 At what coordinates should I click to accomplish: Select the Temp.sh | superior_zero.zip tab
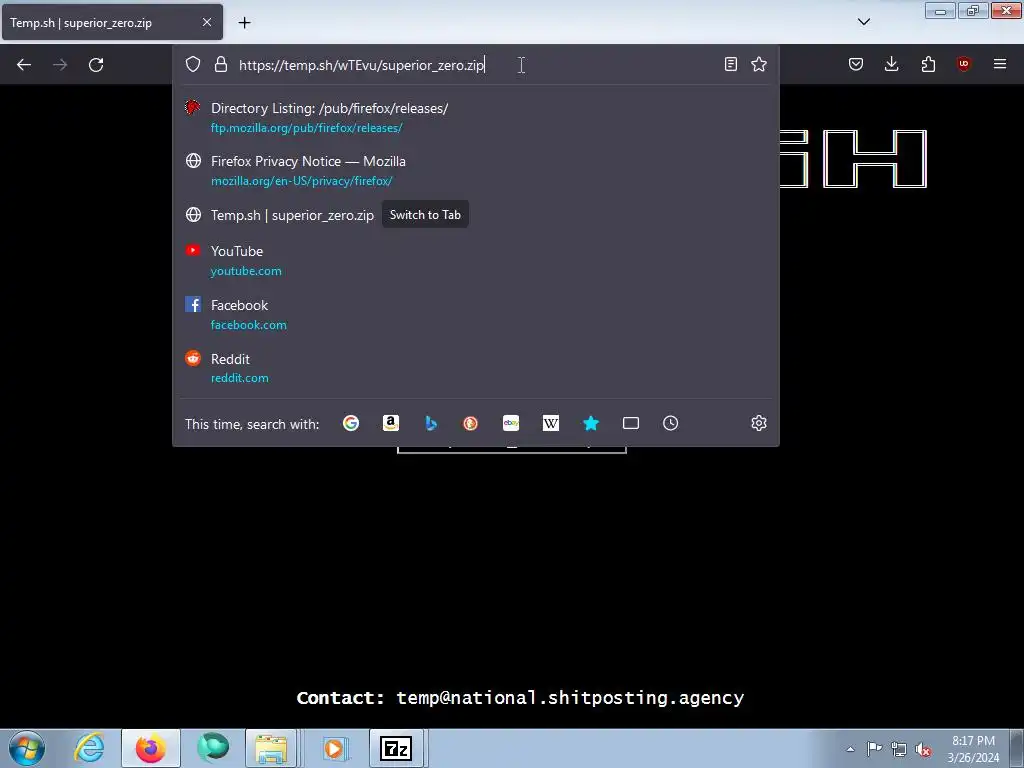[x=112, y=22]
